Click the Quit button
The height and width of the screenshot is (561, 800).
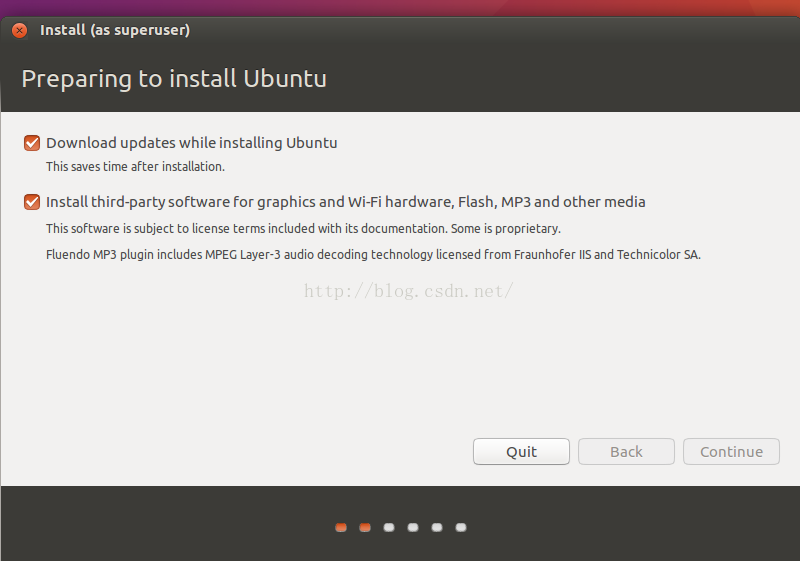[521, 451]
